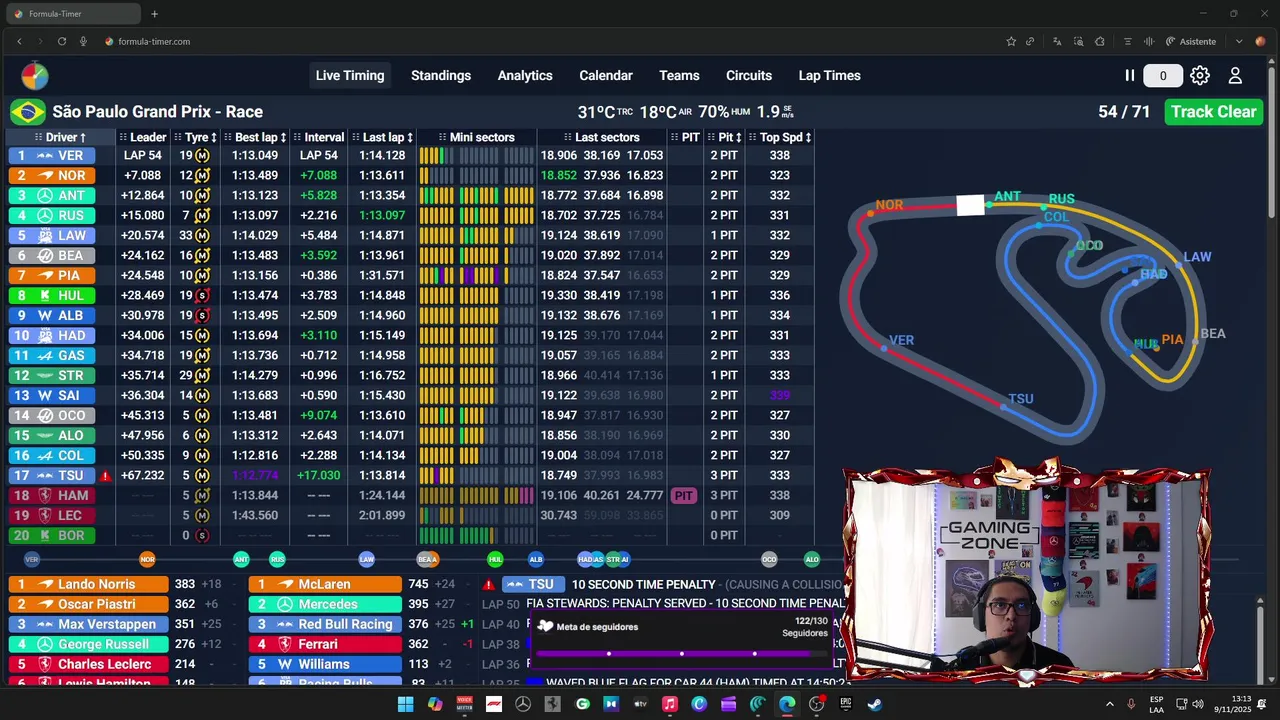Image resolution: width=1280 pixels, height=720 pixels.
Task: Select McLaren in constructor standings
Action: (325, 584)
